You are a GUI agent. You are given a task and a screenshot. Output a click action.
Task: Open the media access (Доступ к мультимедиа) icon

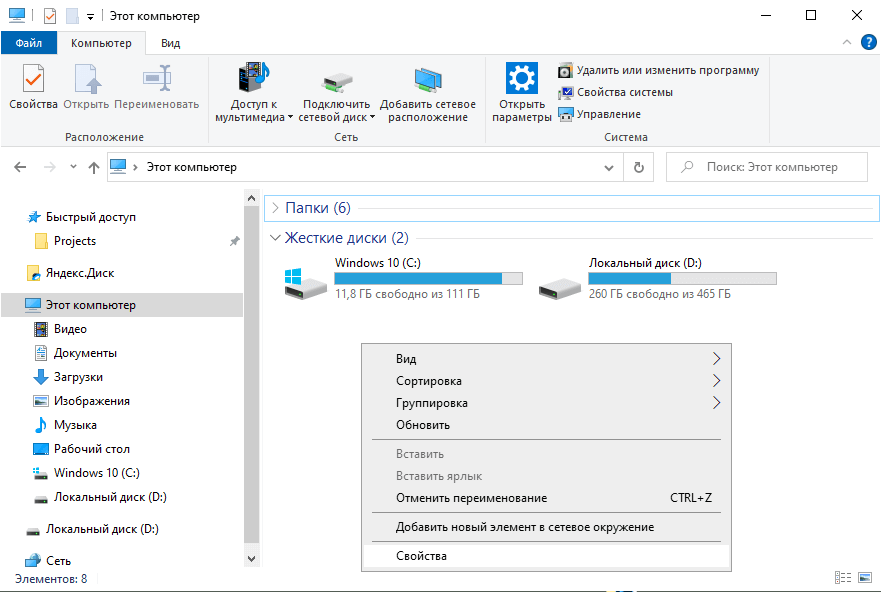coord(254,80)
